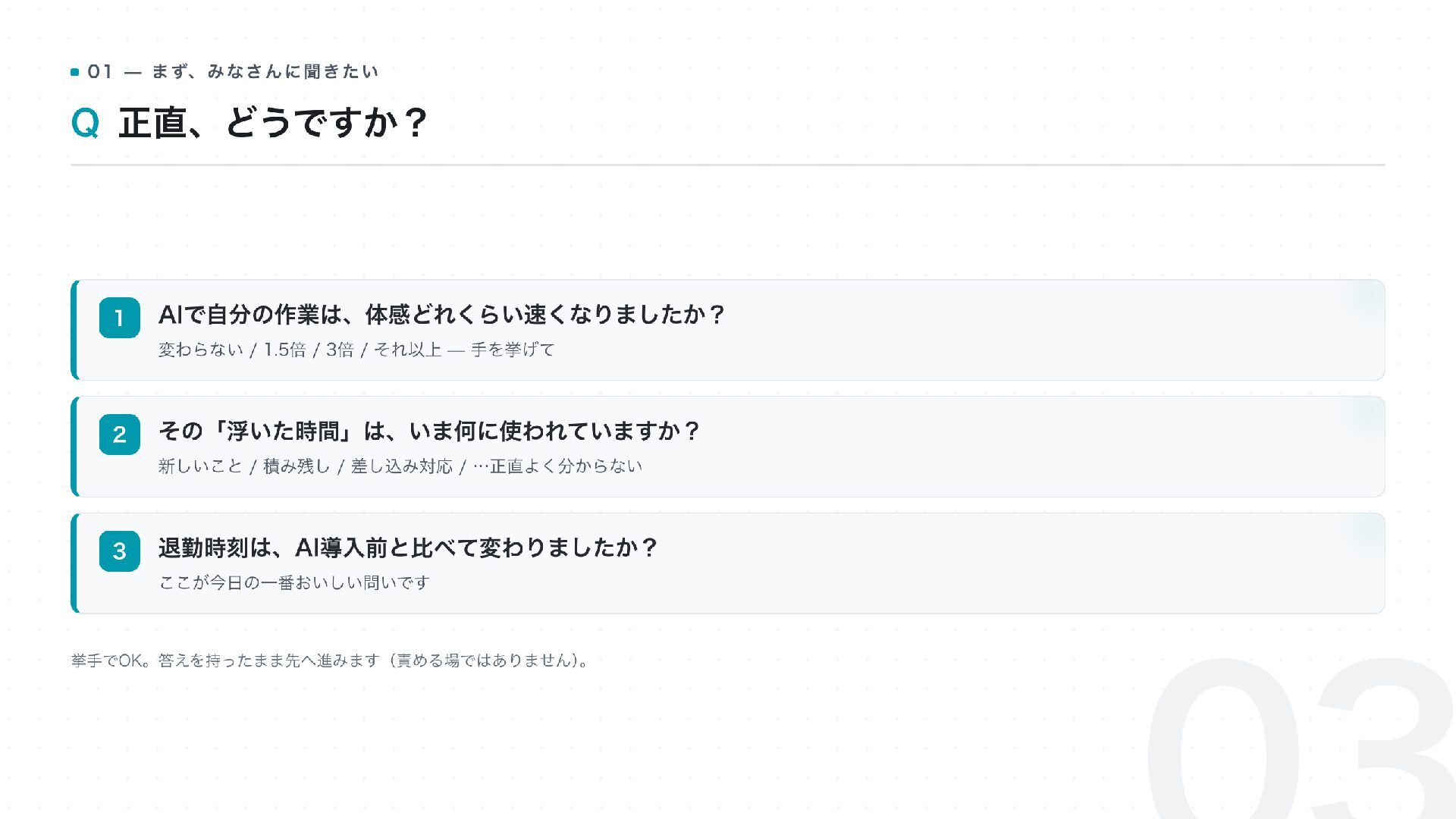Click question 退勤時刻は、AI導入前と比べて変わりましたか？
1456x819 pixels.
coord(408,548)
